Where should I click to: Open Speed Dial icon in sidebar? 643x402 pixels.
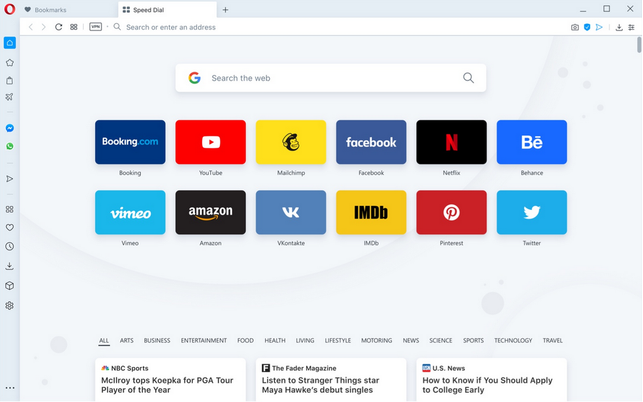pyautogui.click(x=10, y=209)
